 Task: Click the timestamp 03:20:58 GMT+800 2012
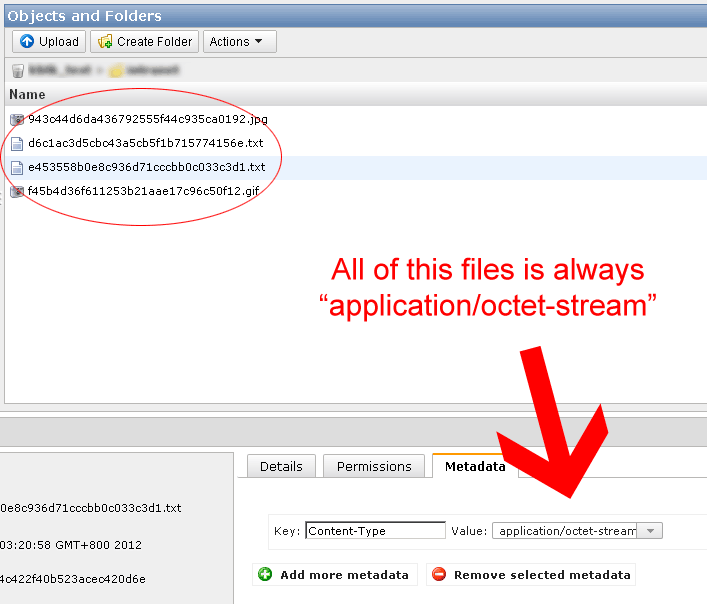pos(71,545)
